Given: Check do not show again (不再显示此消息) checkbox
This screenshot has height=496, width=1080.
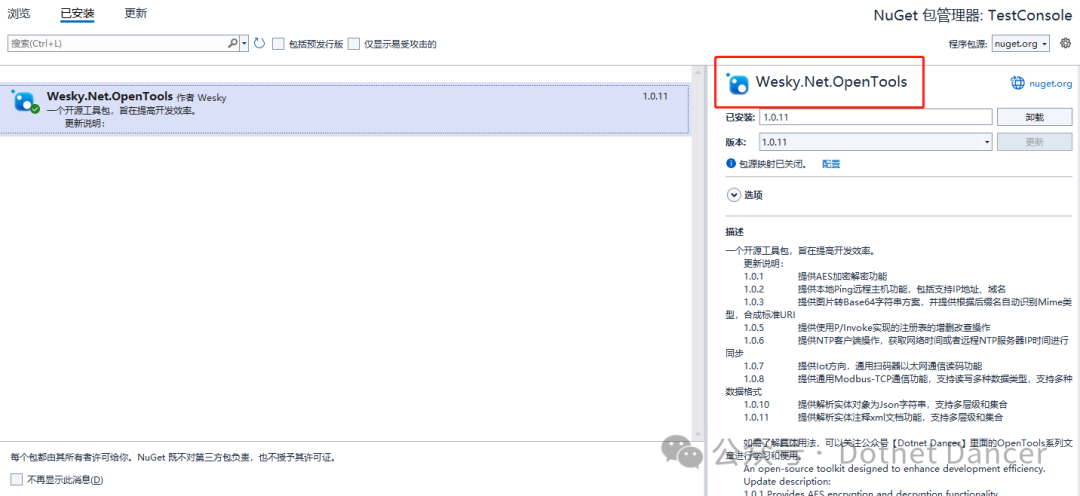Looking at the screenshot, I should click(x=17, y=479).
